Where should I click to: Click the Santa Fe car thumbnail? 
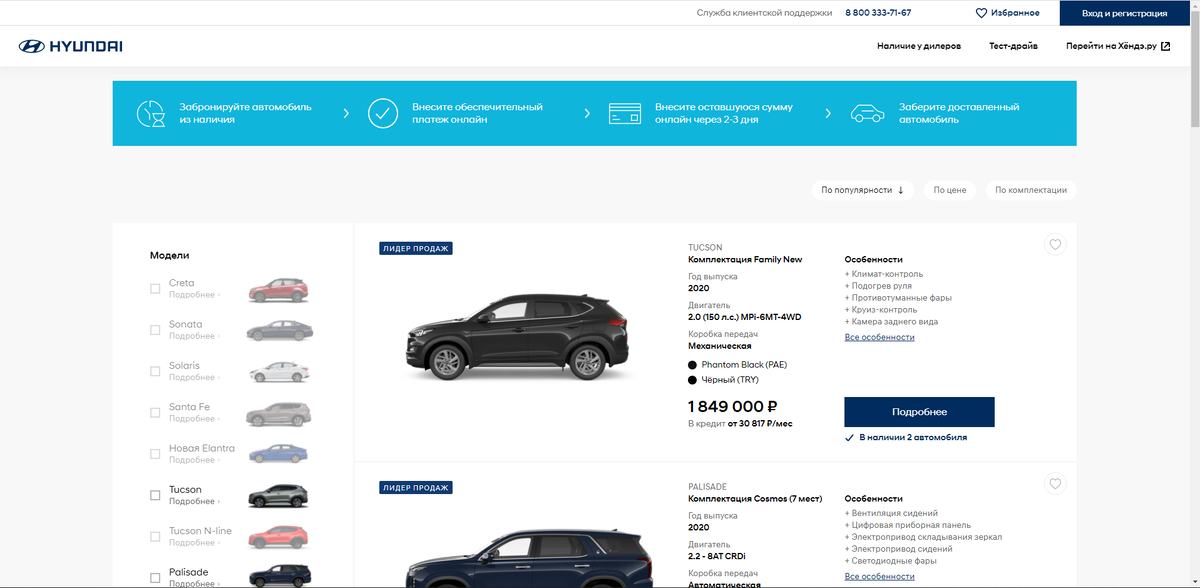(279, 413)
